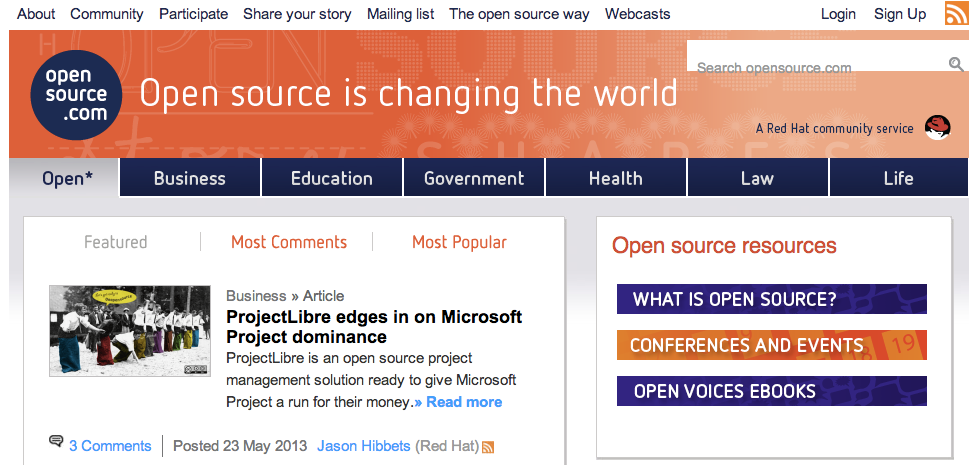
Task: Open The open source way page
Action: coord(519,14)
